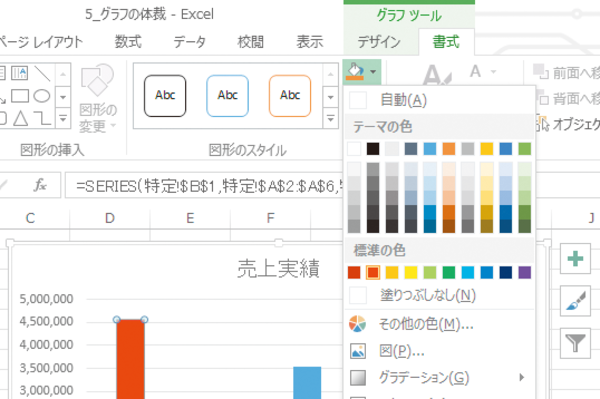
Task: Choose 塗りつぶしなし(N) no fill option
Action: [x=439, y=295]
